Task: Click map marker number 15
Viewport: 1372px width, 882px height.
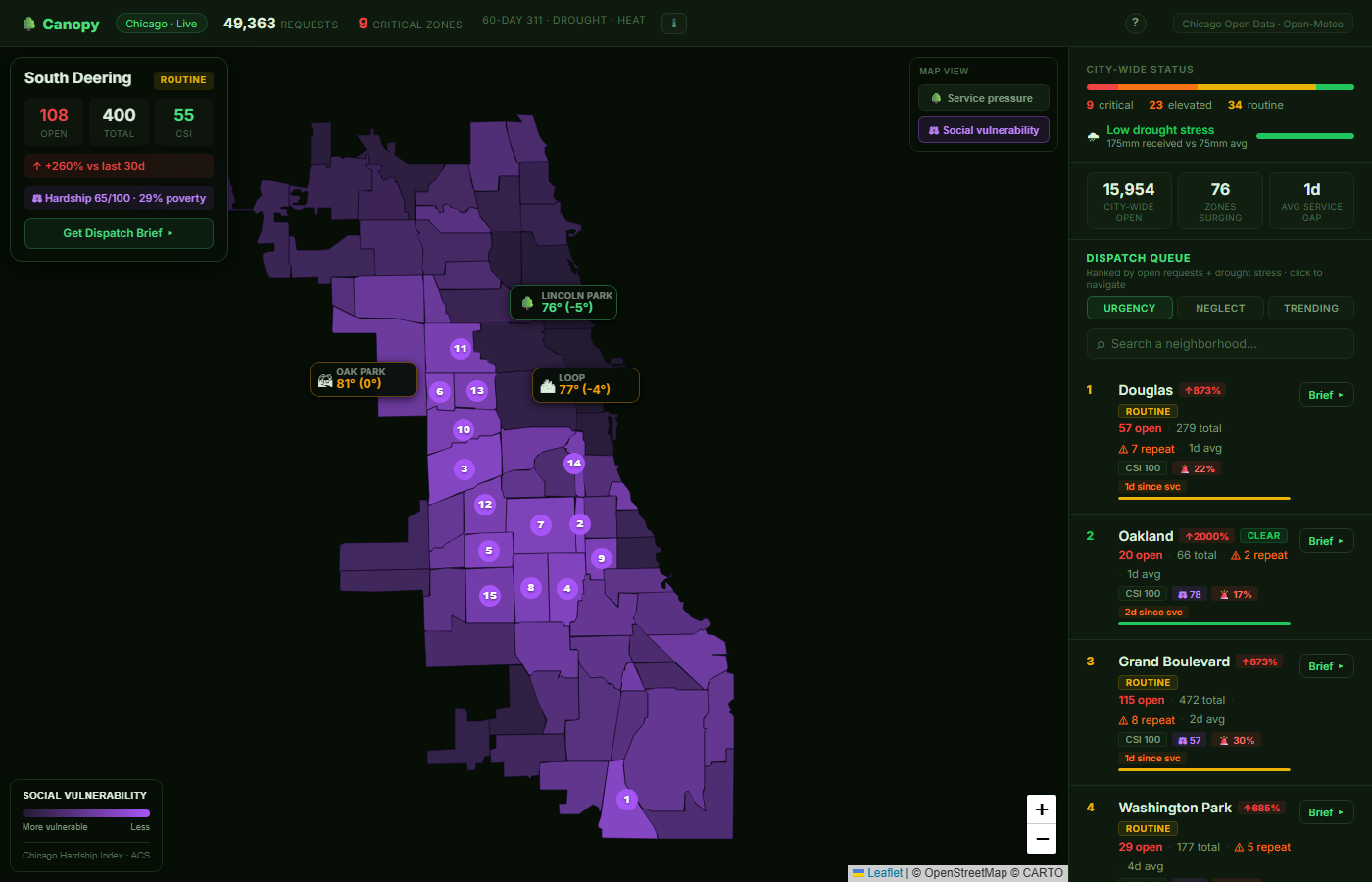Action: click(490, 595)
